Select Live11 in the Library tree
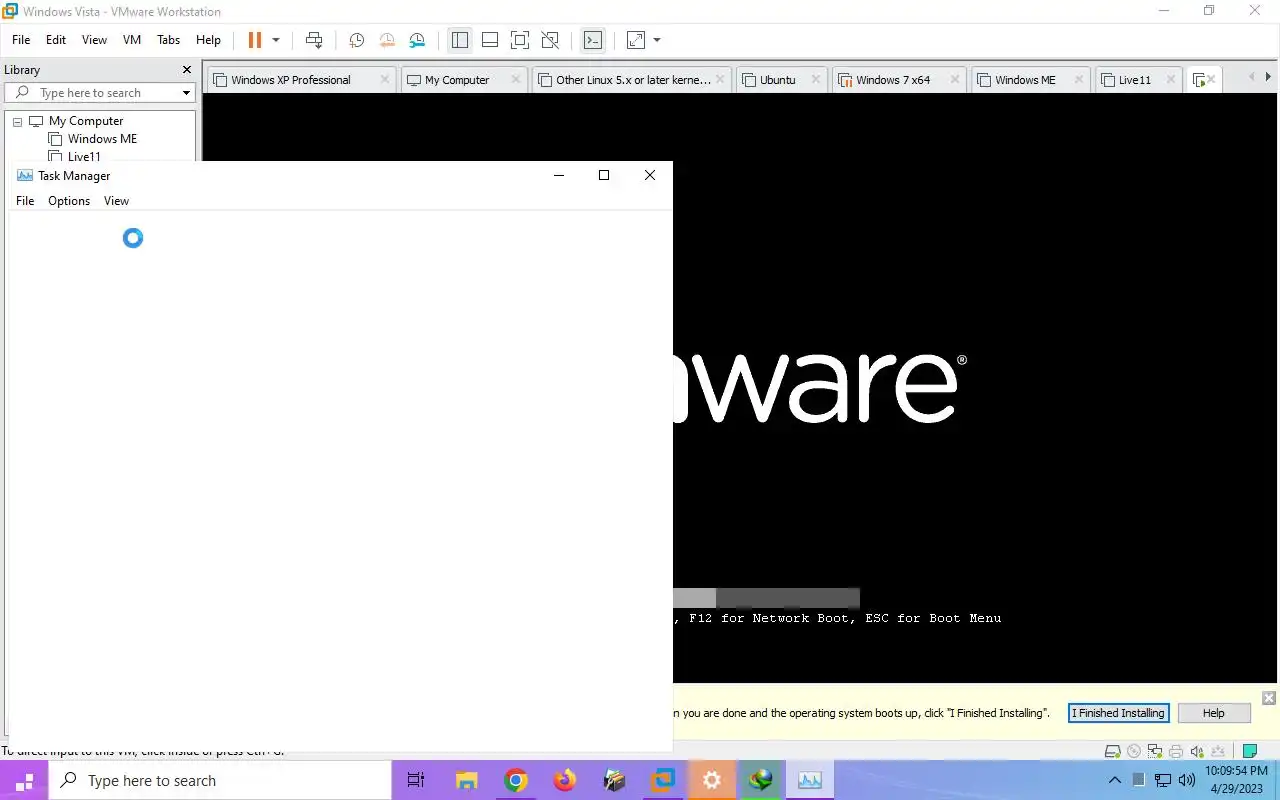1280x800 pixels. (x=84, y=157)
